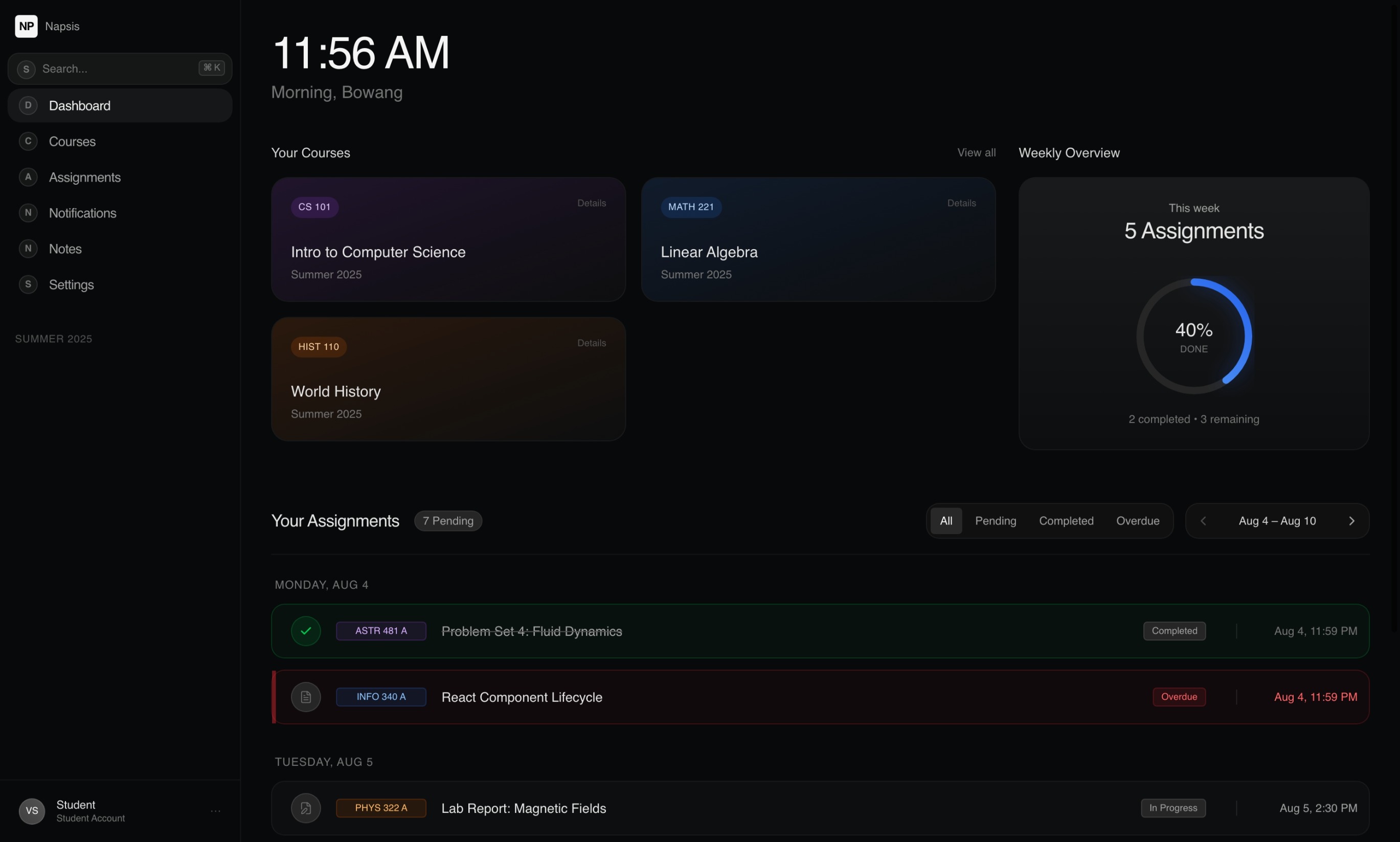Open the student account options menu
The image size is (1400, 842).
click(x=216, y=810)
